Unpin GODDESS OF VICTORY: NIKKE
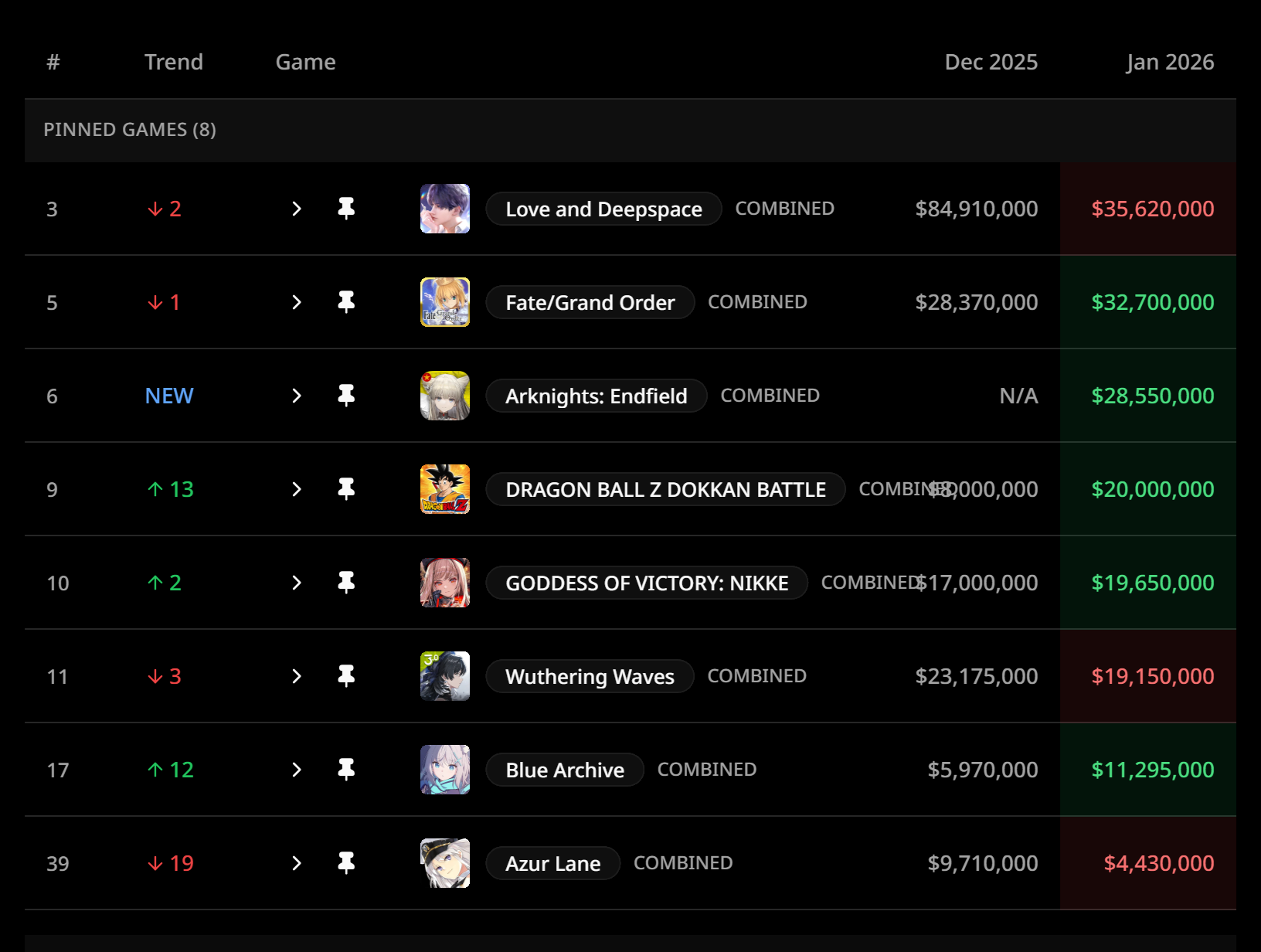Viewport: 1261px width, 952px height. click(x=346, y=583)
